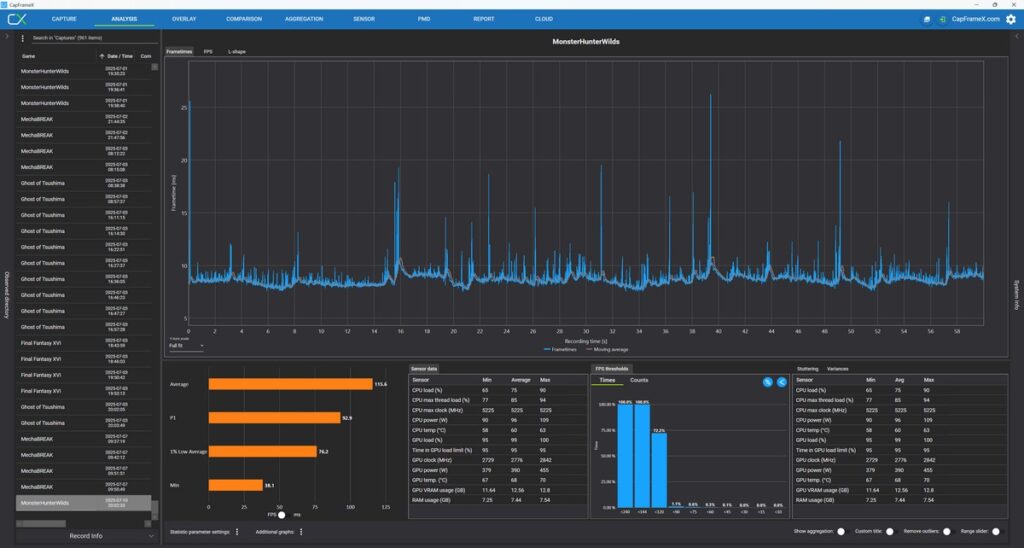Click the Date / Time column header
The image size is (1024, 548).
120,56
